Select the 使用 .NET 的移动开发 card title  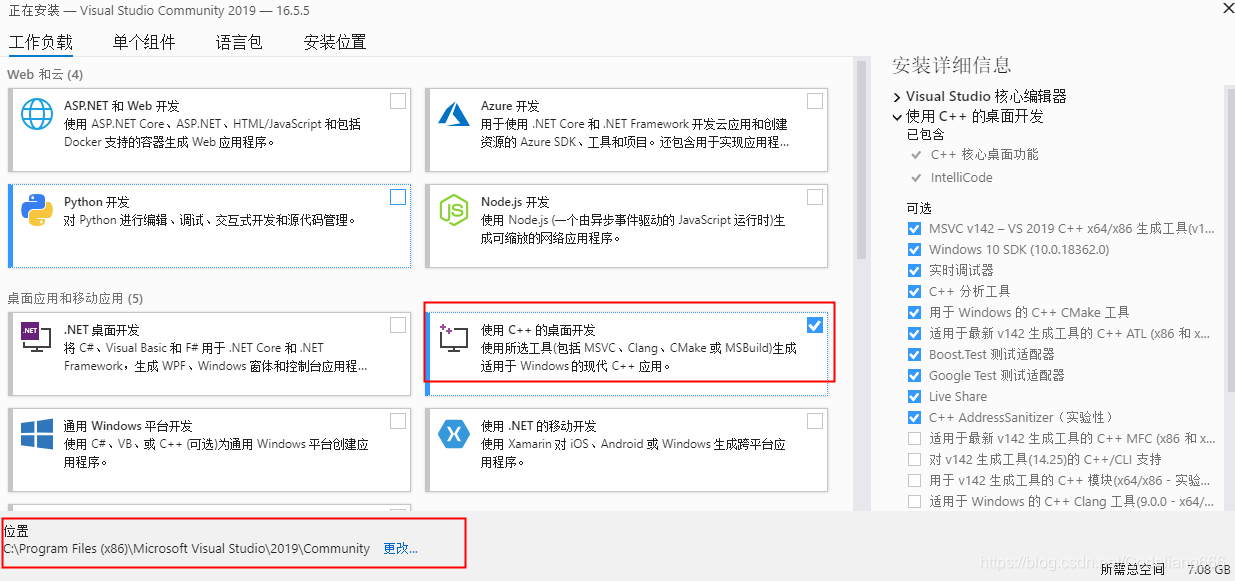coord(539,425)
